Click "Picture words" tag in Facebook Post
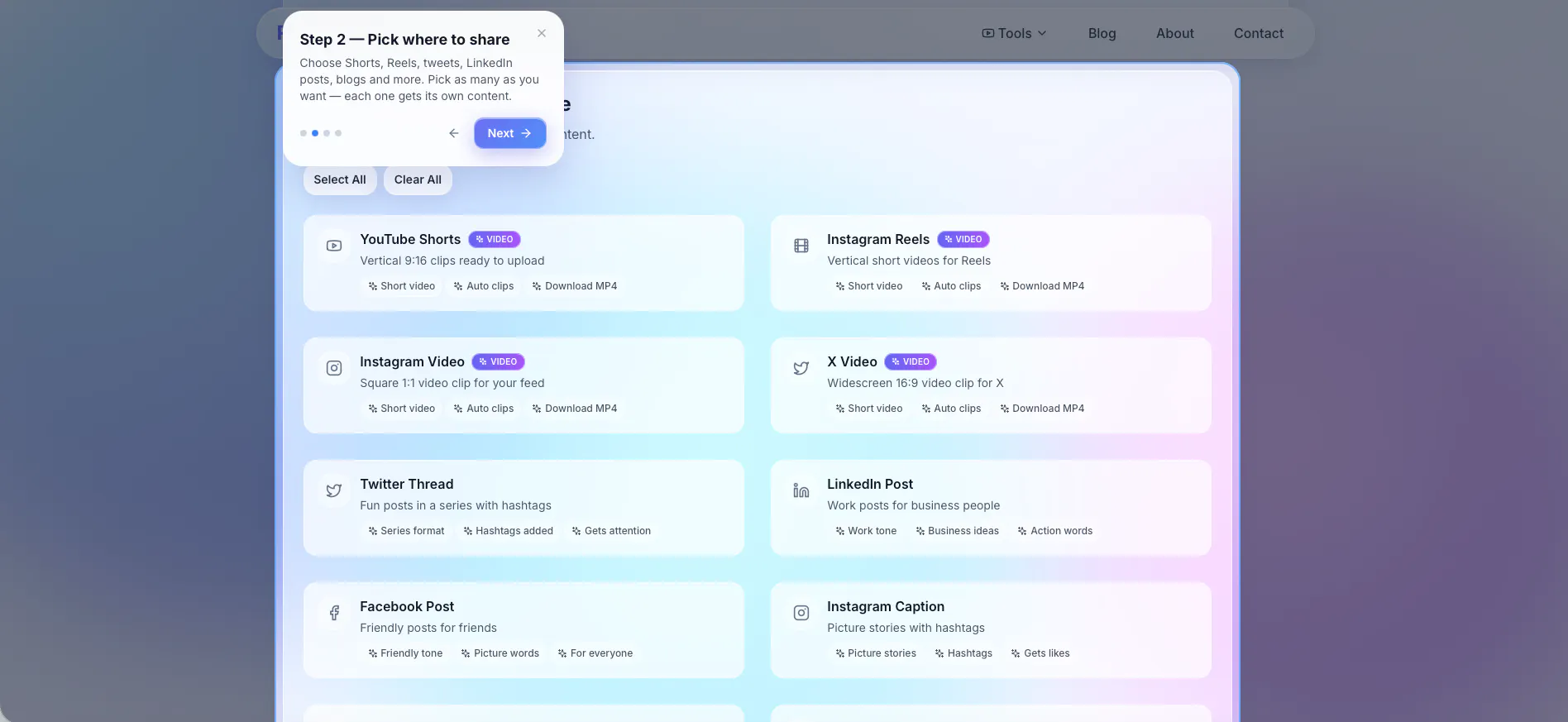Image resolution: width=1568 pixels, height=722 pixels. (500, 653)
